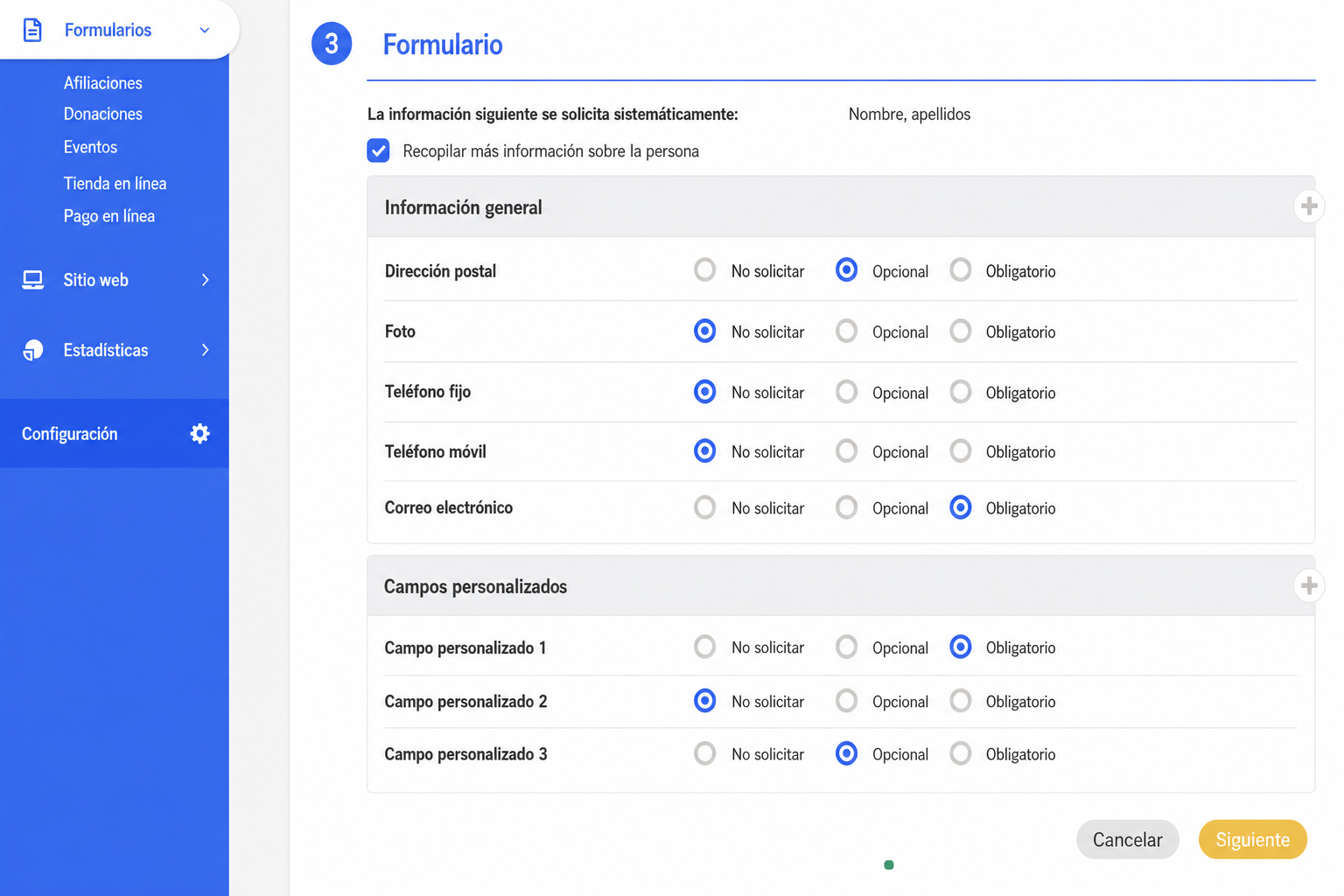1344x896 pixels.
Task: Go to the Configuración section
Action: pos(115,433)
